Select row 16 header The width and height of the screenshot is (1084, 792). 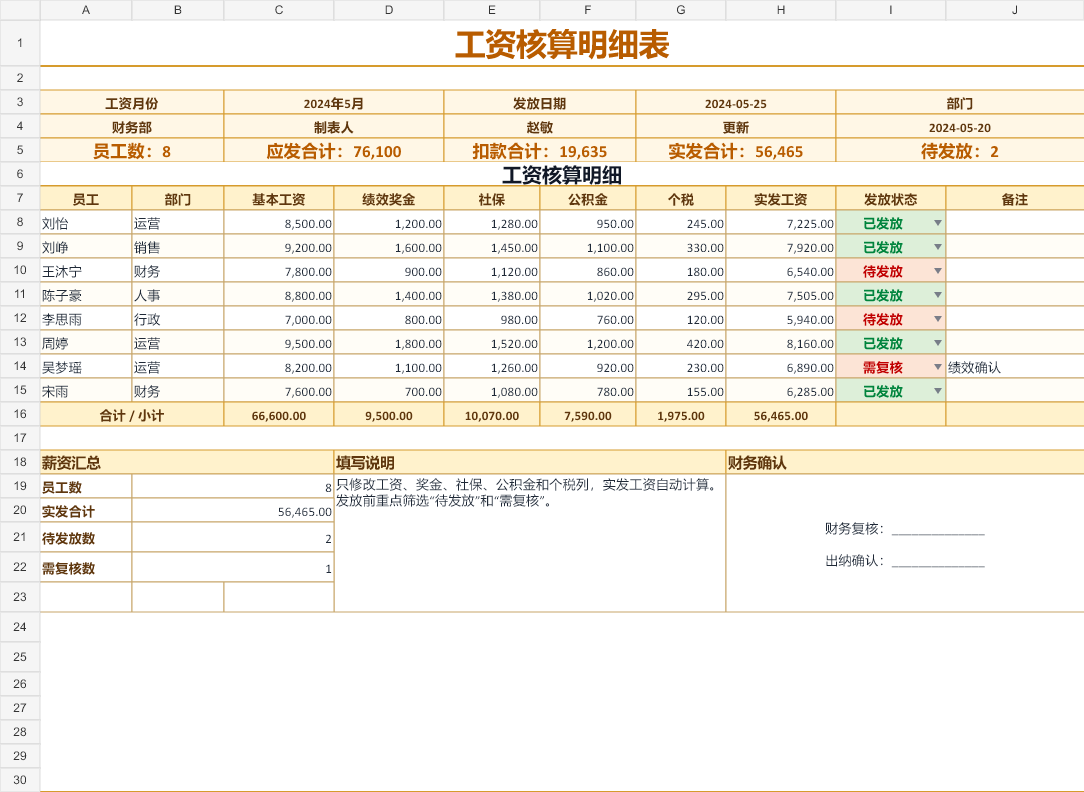pos(20,414)
